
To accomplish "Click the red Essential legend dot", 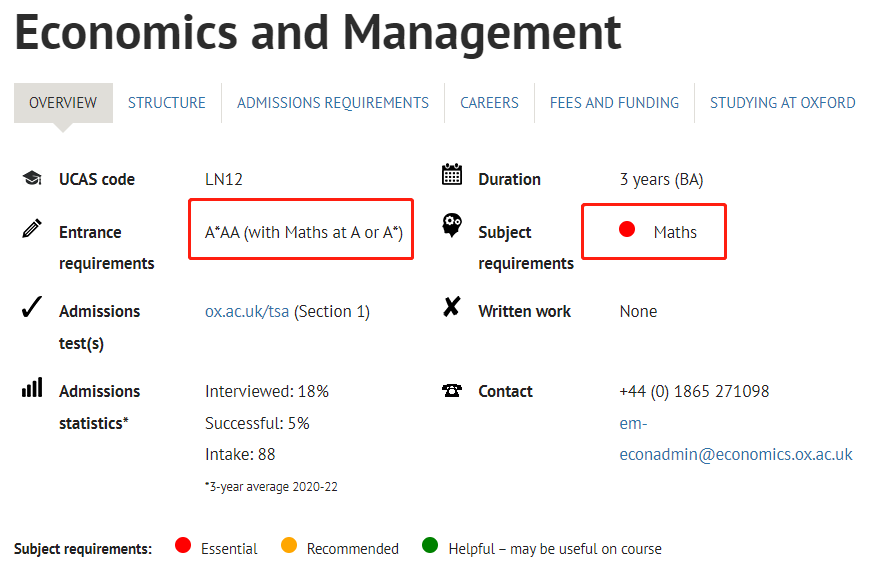I will tap(183, 545).
